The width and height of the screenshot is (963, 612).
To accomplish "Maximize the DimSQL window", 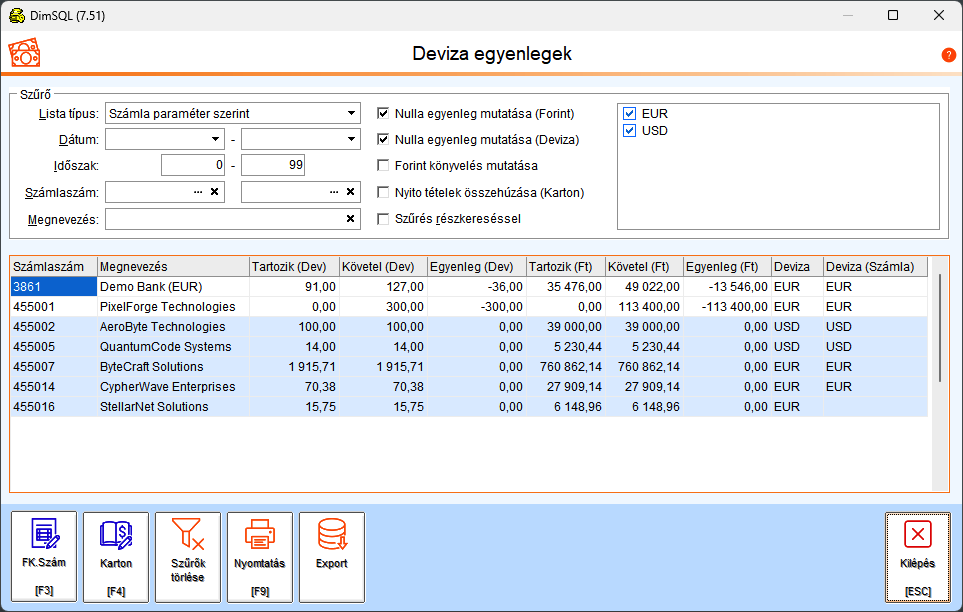I will 893,15.
